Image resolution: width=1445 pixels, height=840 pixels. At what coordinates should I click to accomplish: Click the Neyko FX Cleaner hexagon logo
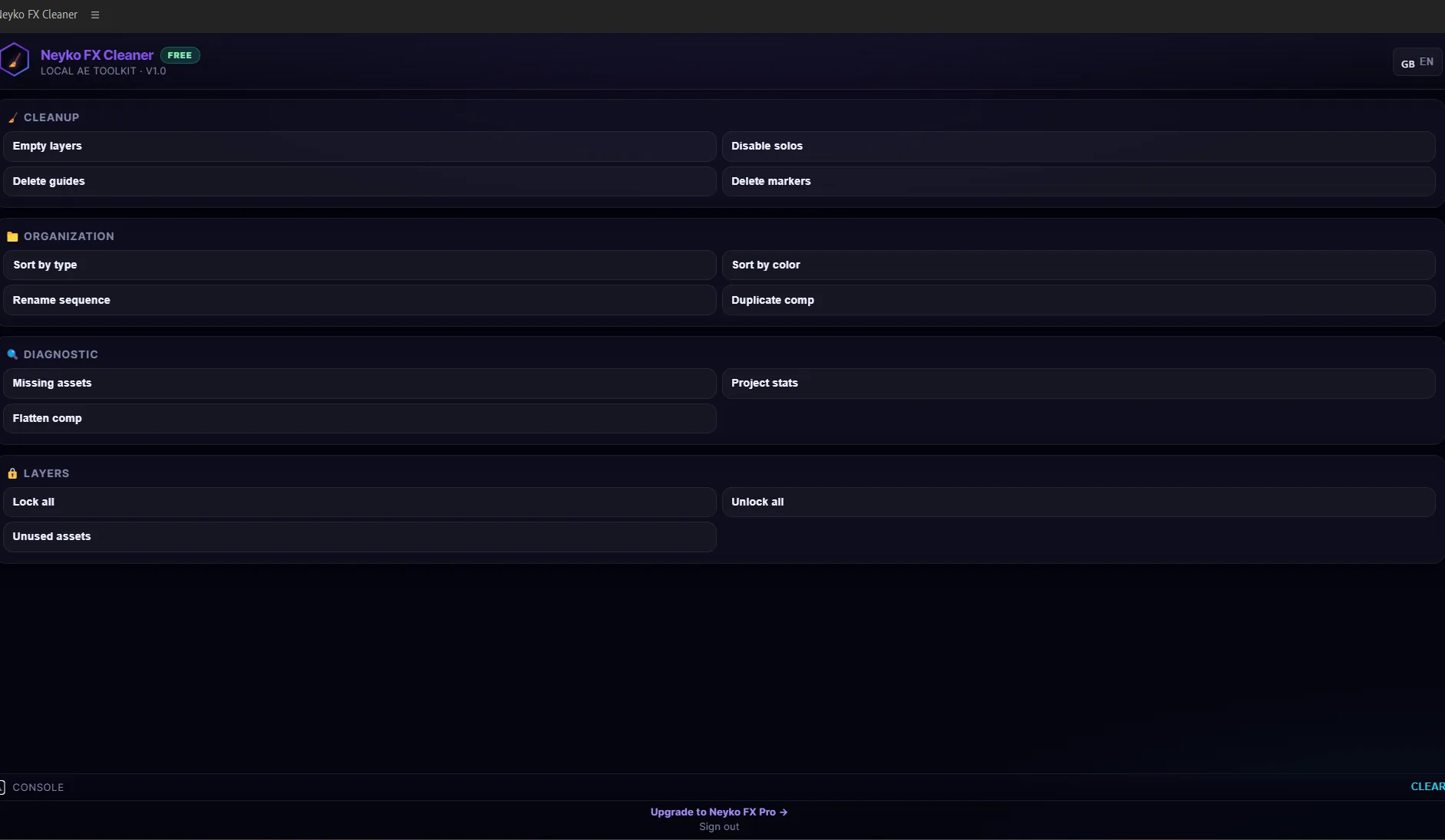[14, 60]
